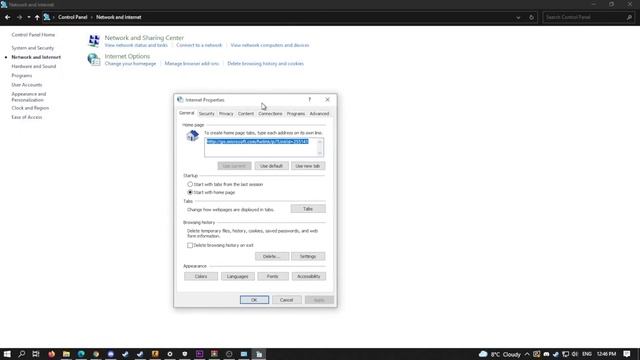Open taskbar Search
This screenshot has height=360, width=640.
click(22, 354)
